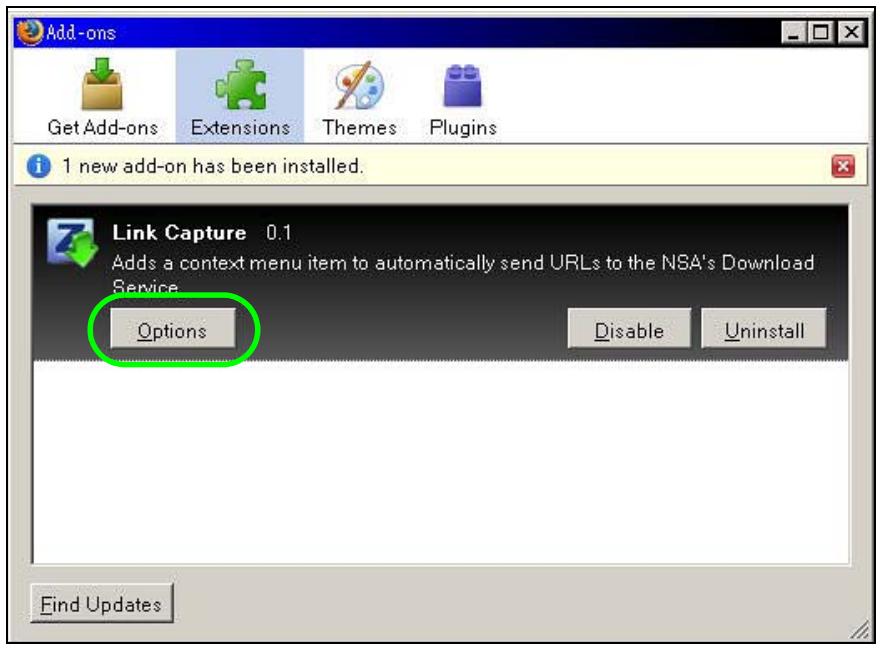This screenshot has height=651, width=881.
Task: Disable the Link Capture extension
Action: pyautogui.click(x=629, y=329)
